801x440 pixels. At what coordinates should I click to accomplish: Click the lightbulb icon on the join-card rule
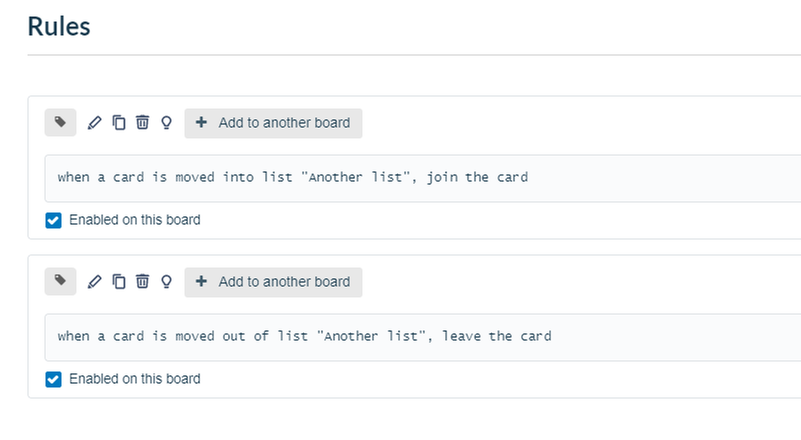pyautogui.click(x=167, y=123)
